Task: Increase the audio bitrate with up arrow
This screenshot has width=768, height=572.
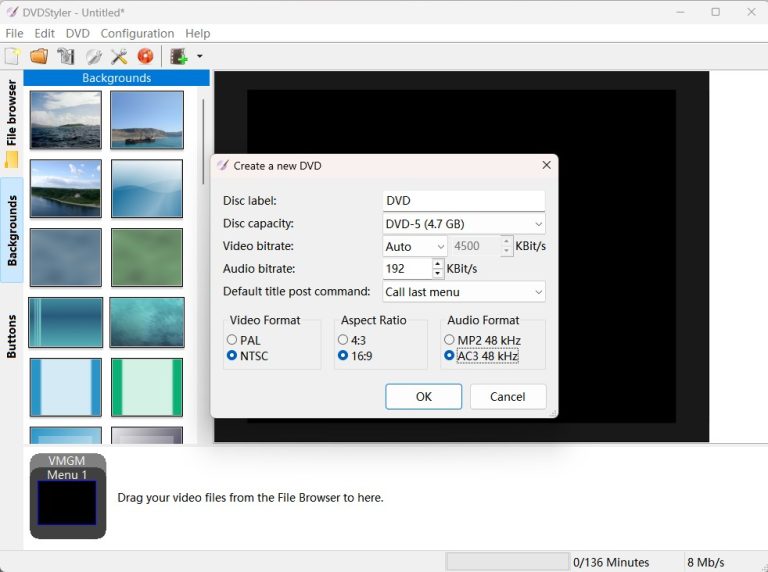Action: pos(438,264)
